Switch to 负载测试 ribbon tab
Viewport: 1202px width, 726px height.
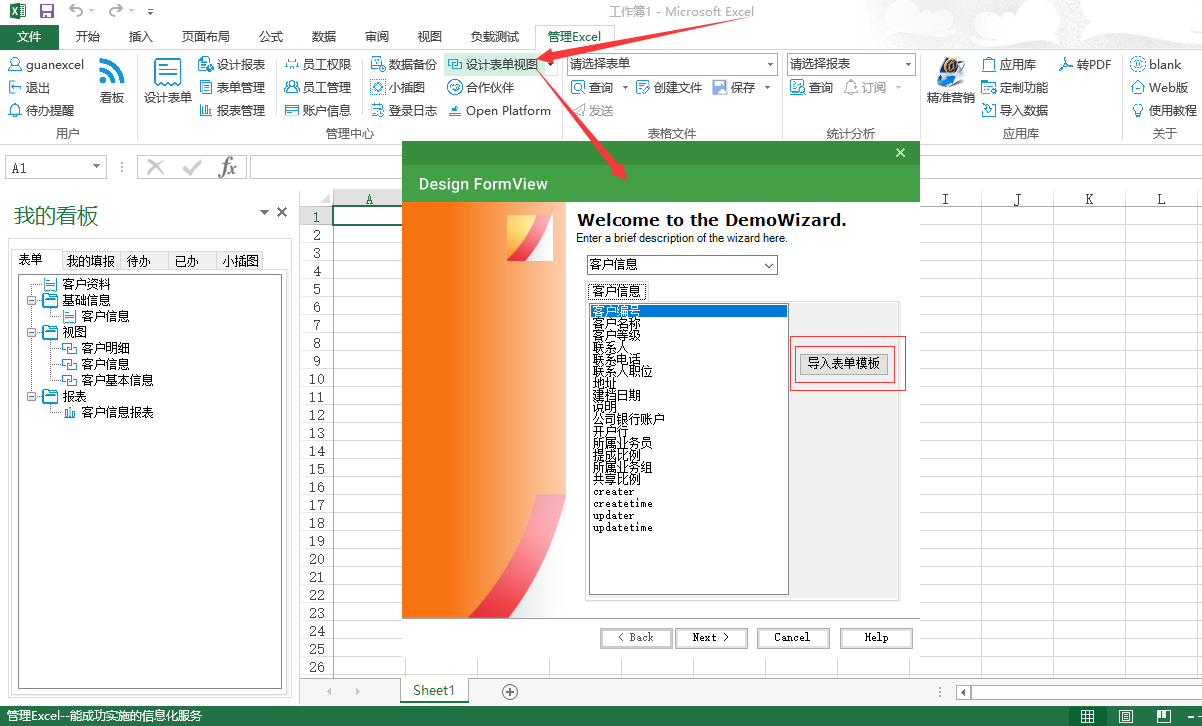pos(495,37)
